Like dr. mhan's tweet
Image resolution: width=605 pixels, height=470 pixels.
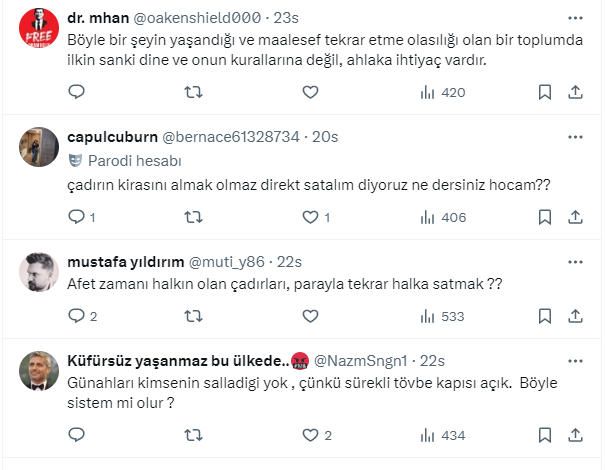pyautogui.click(x=310, y=92)
